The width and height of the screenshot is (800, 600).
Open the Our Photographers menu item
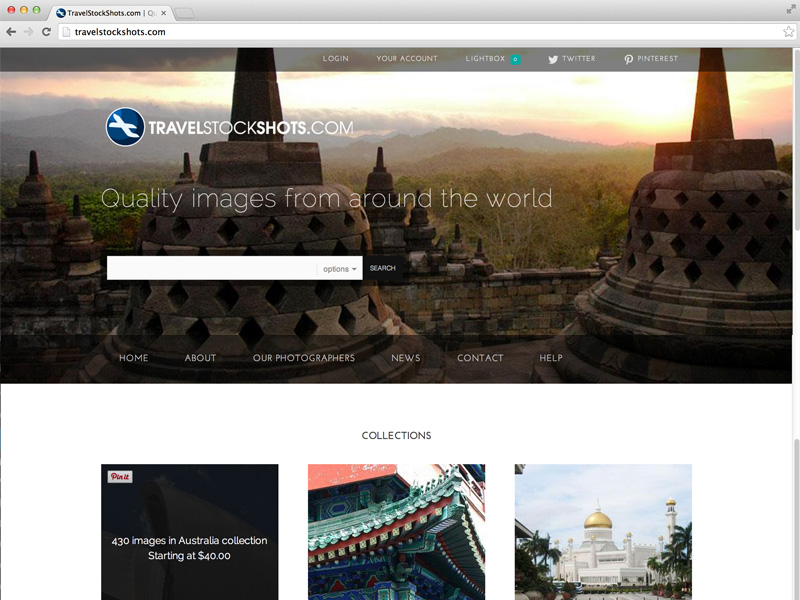(303, 358)
